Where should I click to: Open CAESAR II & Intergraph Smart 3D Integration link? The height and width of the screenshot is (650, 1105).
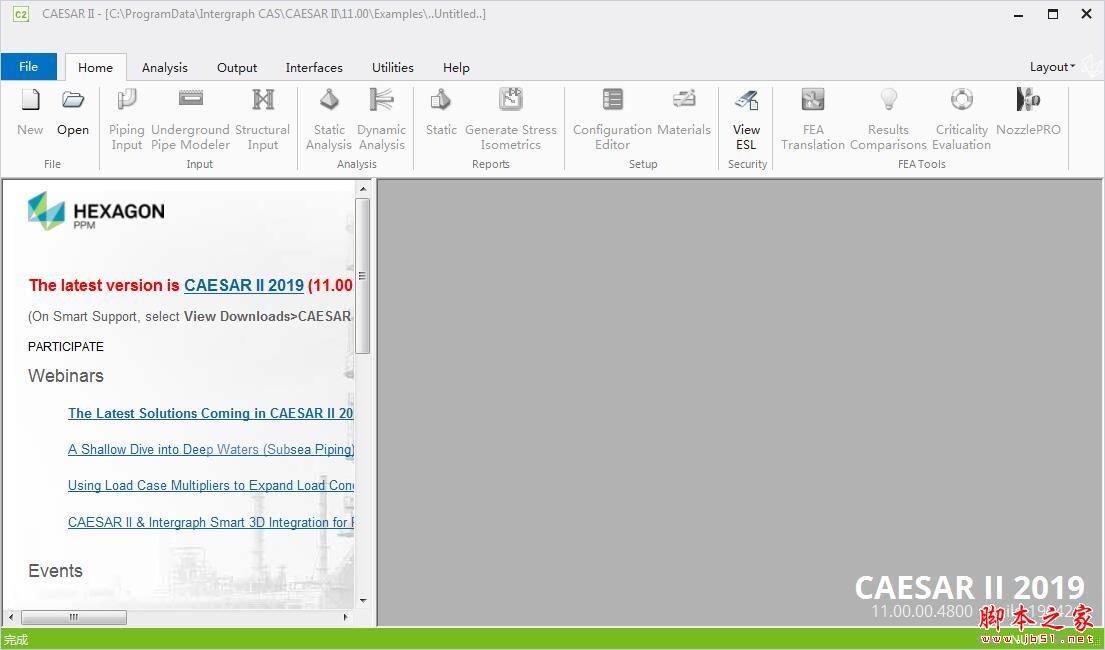211,522
